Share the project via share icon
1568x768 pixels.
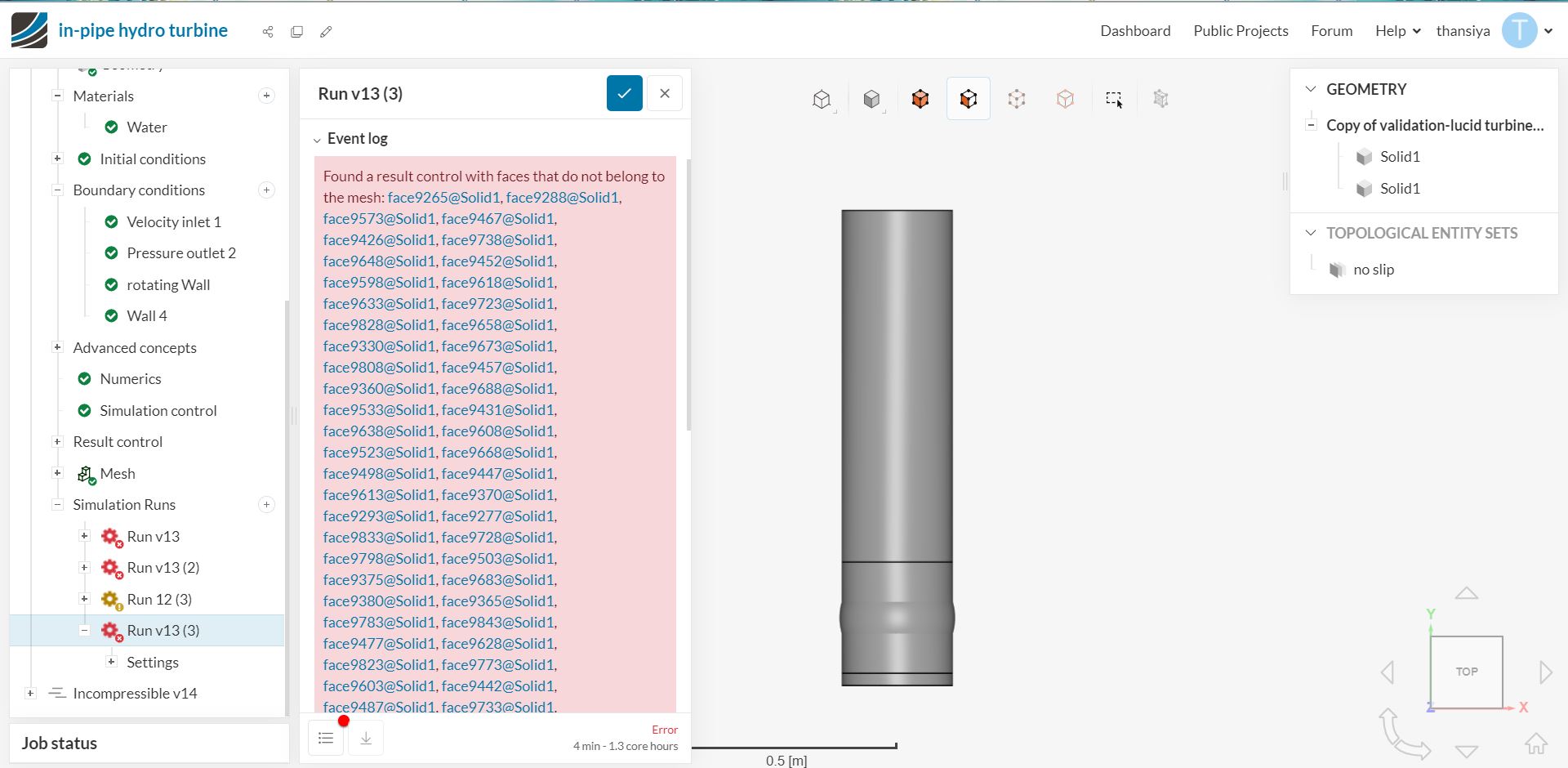pyautogui.click(x=267, y=32)
